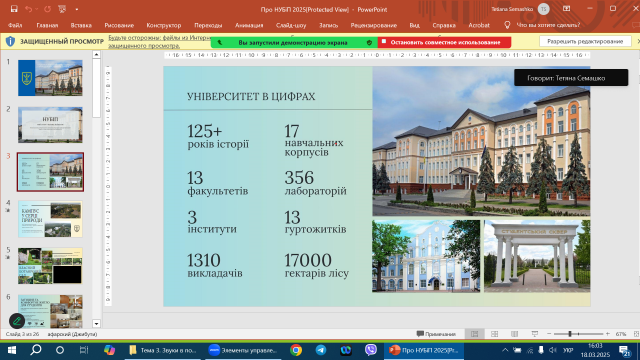
Task: Expand the Quick Access Toolbar customize arrow
Action: pyautogui.click(x=77, y=9)
